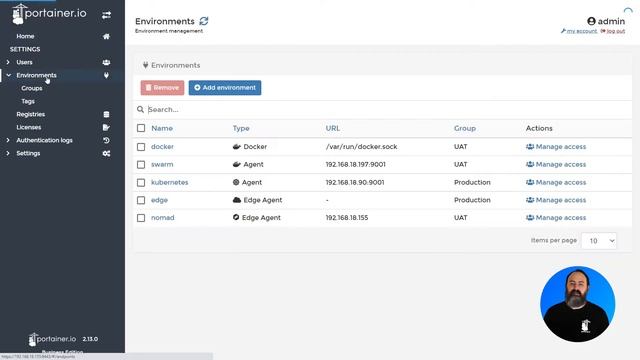Image resolution: width=640 pixels, height=360 pixels.
Task: Toggle sidebar collapse arrows icon
Action: 107,15
